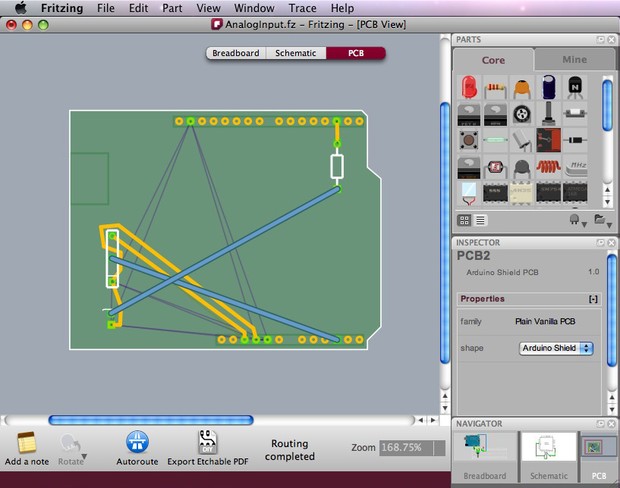Collapse the Properties section

click(593, 299)
